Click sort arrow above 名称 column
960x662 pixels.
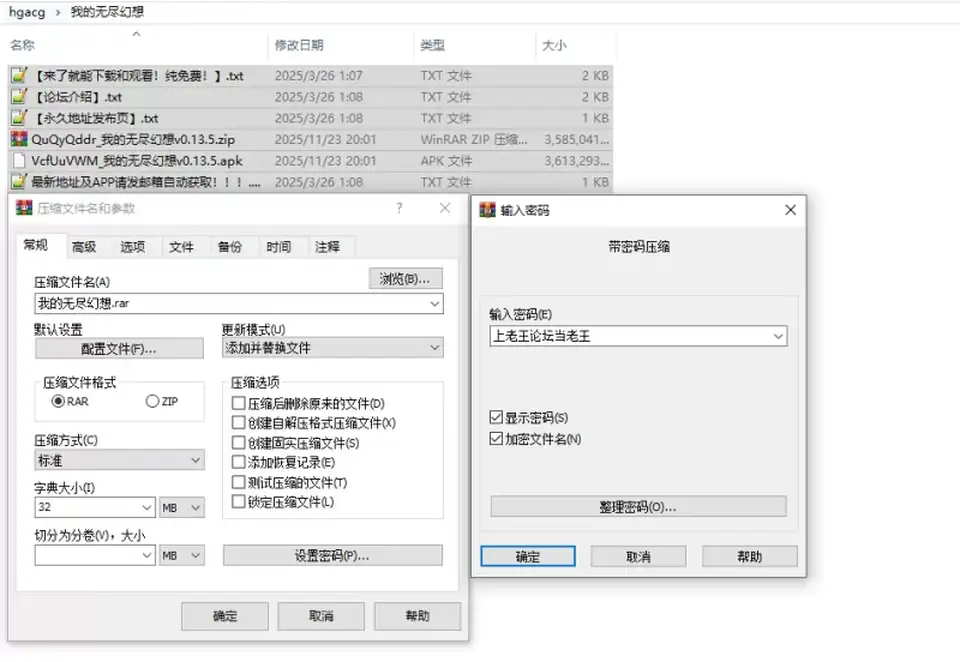pyautogui.click(x=137, y=34)
